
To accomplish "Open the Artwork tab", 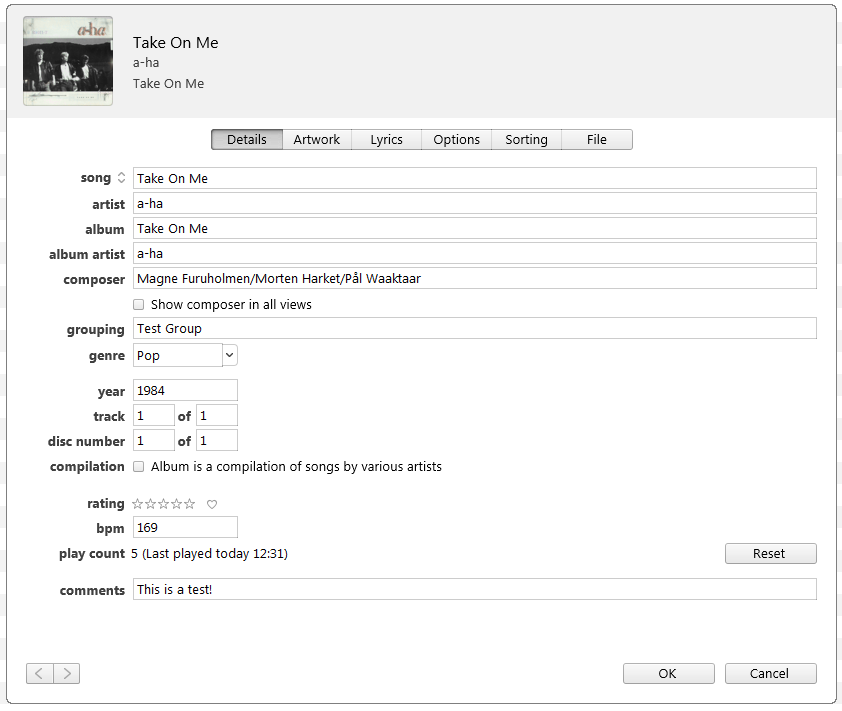I will [317, 140].
